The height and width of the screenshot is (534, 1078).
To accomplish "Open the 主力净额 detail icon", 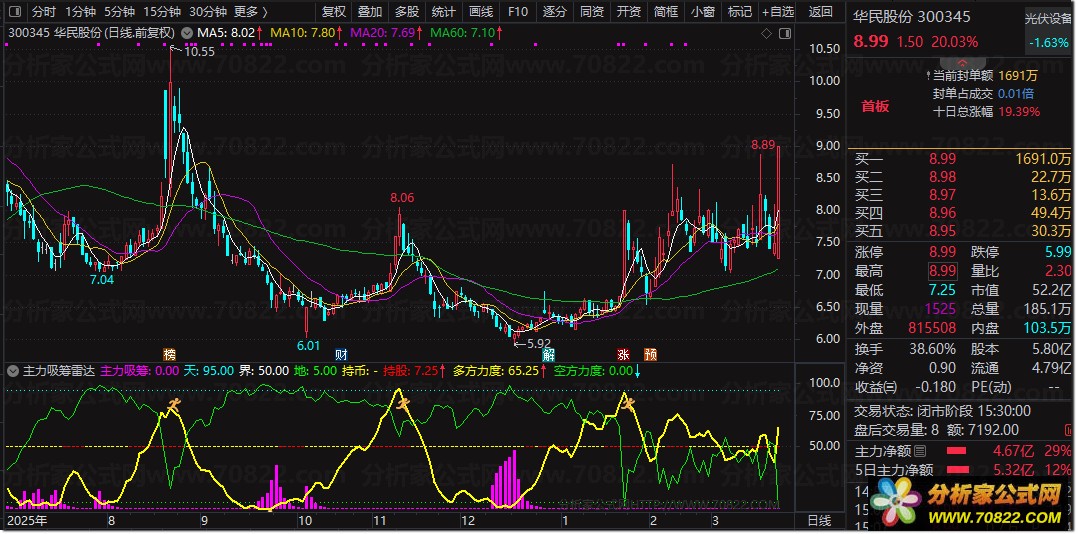I will [x=920, y=452].
